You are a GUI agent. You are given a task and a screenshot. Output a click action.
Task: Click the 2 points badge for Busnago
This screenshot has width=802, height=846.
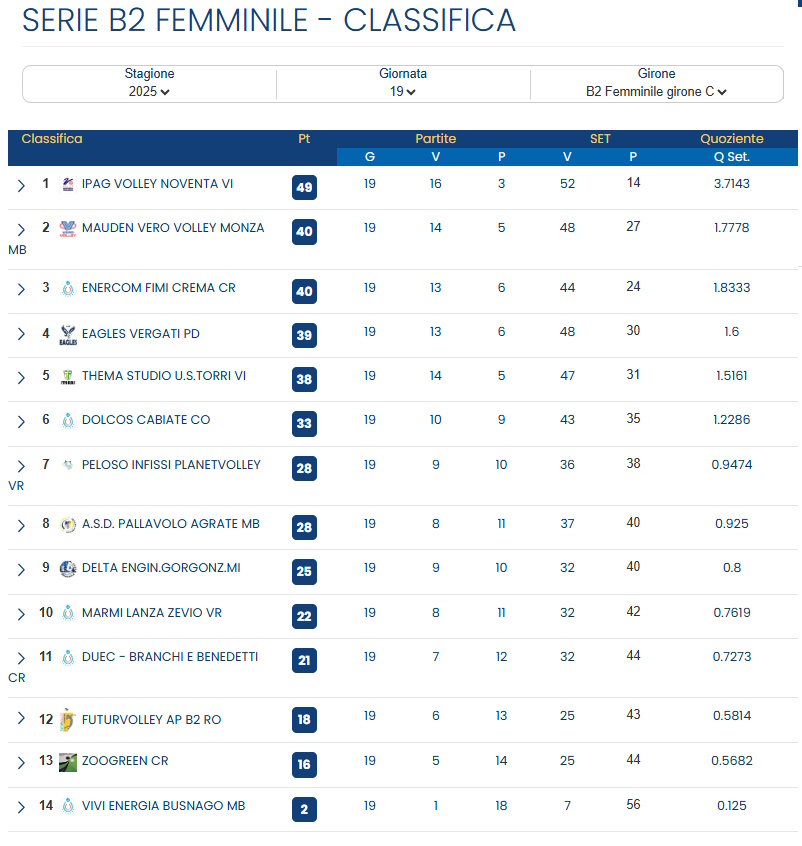point(304,810)
